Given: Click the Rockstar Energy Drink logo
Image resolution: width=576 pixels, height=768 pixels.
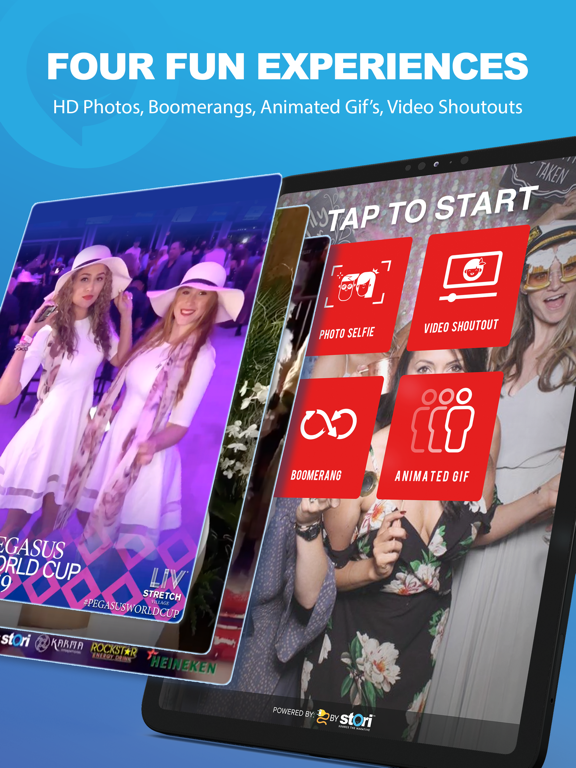Looking at the screenshot, I should 114,651.
